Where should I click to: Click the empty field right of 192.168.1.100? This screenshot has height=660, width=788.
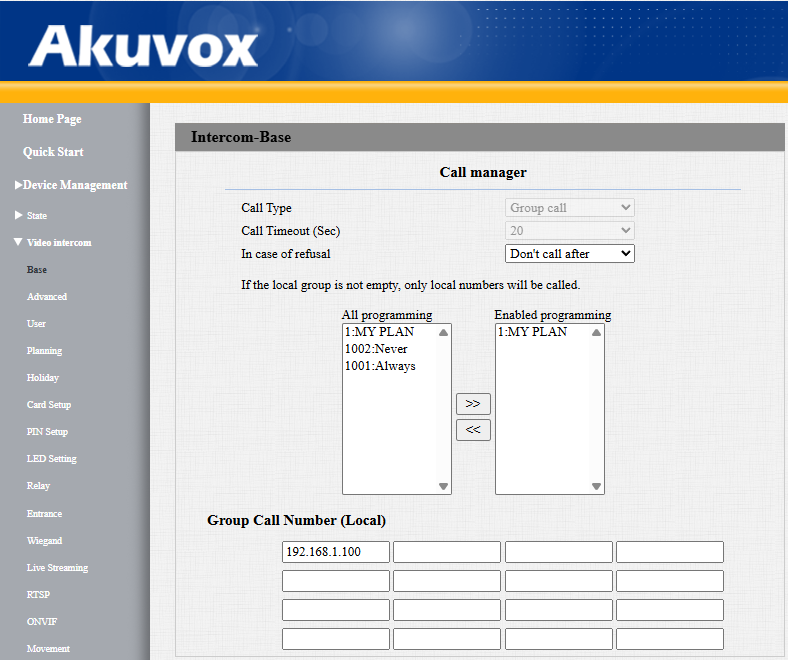447,552
